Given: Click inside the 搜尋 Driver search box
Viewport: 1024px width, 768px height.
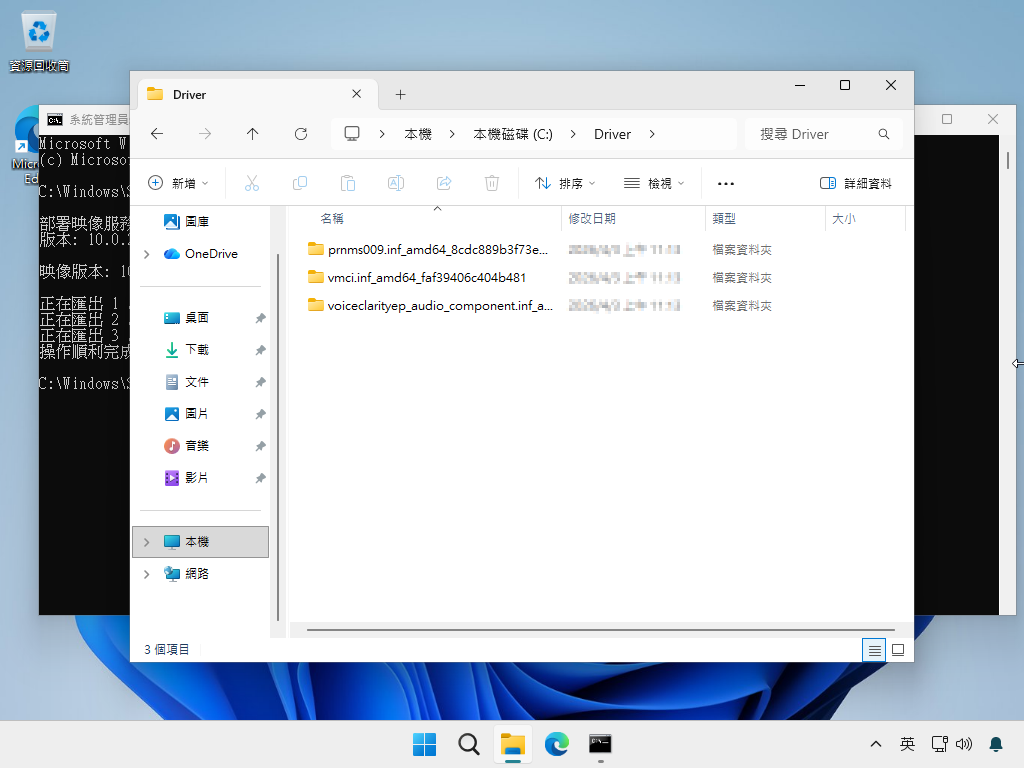Looking at the screenshot, I should 820,133.
